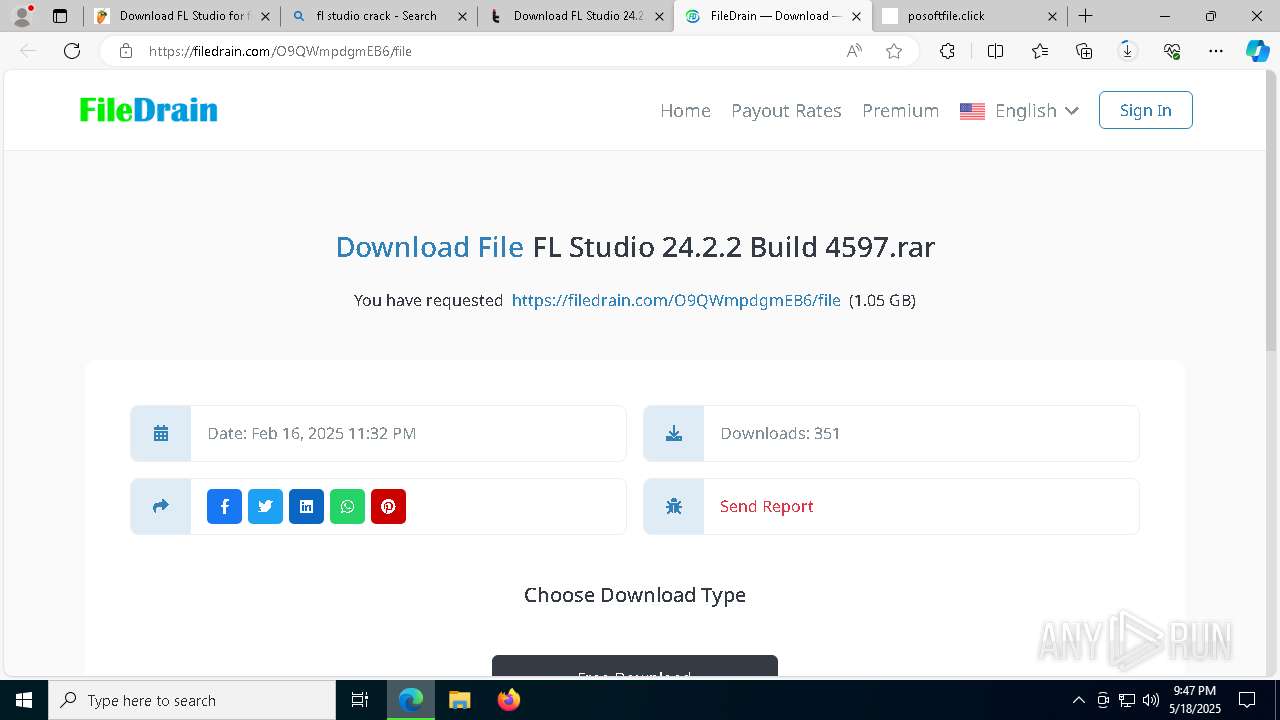Share file on WhatsApp
The image size is (1280, 720).
click(x=347, y=506)
